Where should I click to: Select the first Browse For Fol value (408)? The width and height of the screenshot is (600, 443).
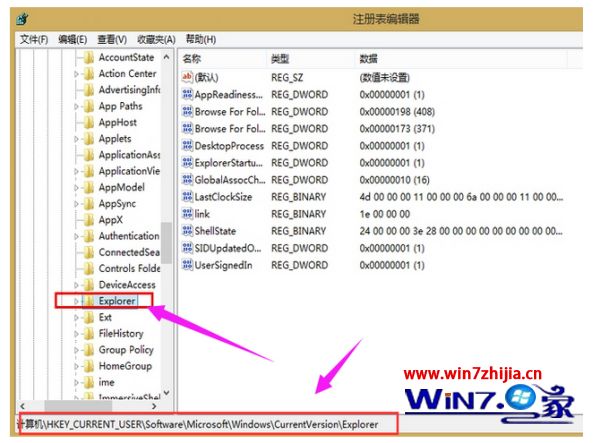click(230, 112)
